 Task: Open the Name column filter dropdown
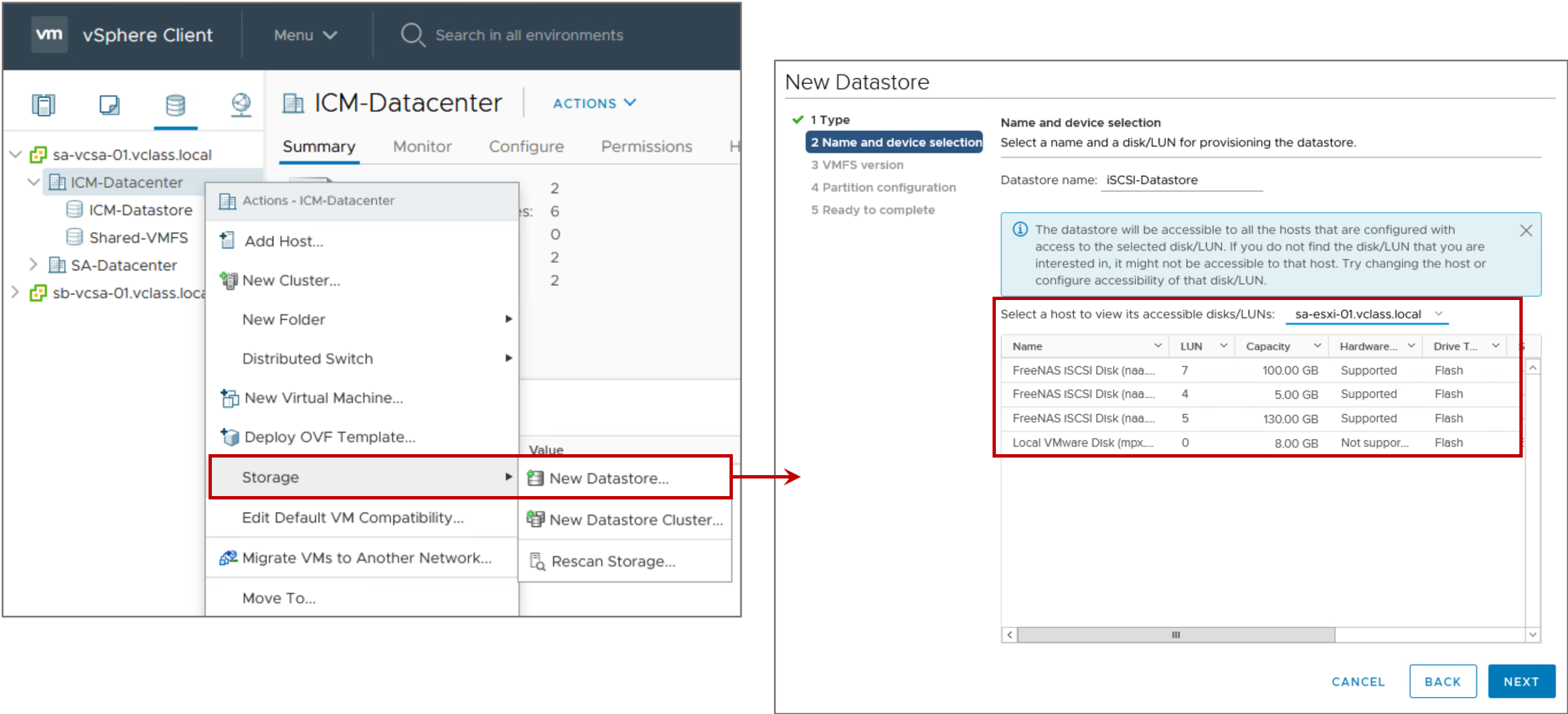pyautogui.click(x=1158, y=345)
